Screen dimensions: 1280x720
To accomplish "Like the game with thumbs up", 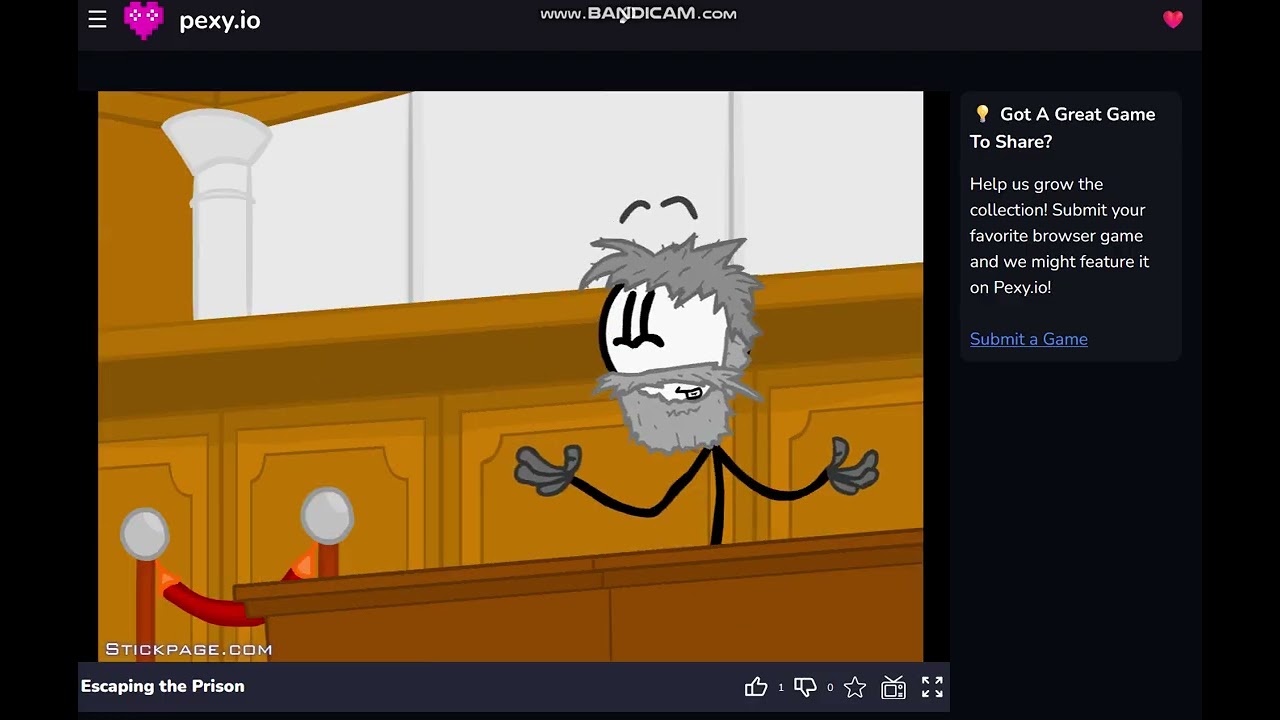I will [x=756, y=687].
